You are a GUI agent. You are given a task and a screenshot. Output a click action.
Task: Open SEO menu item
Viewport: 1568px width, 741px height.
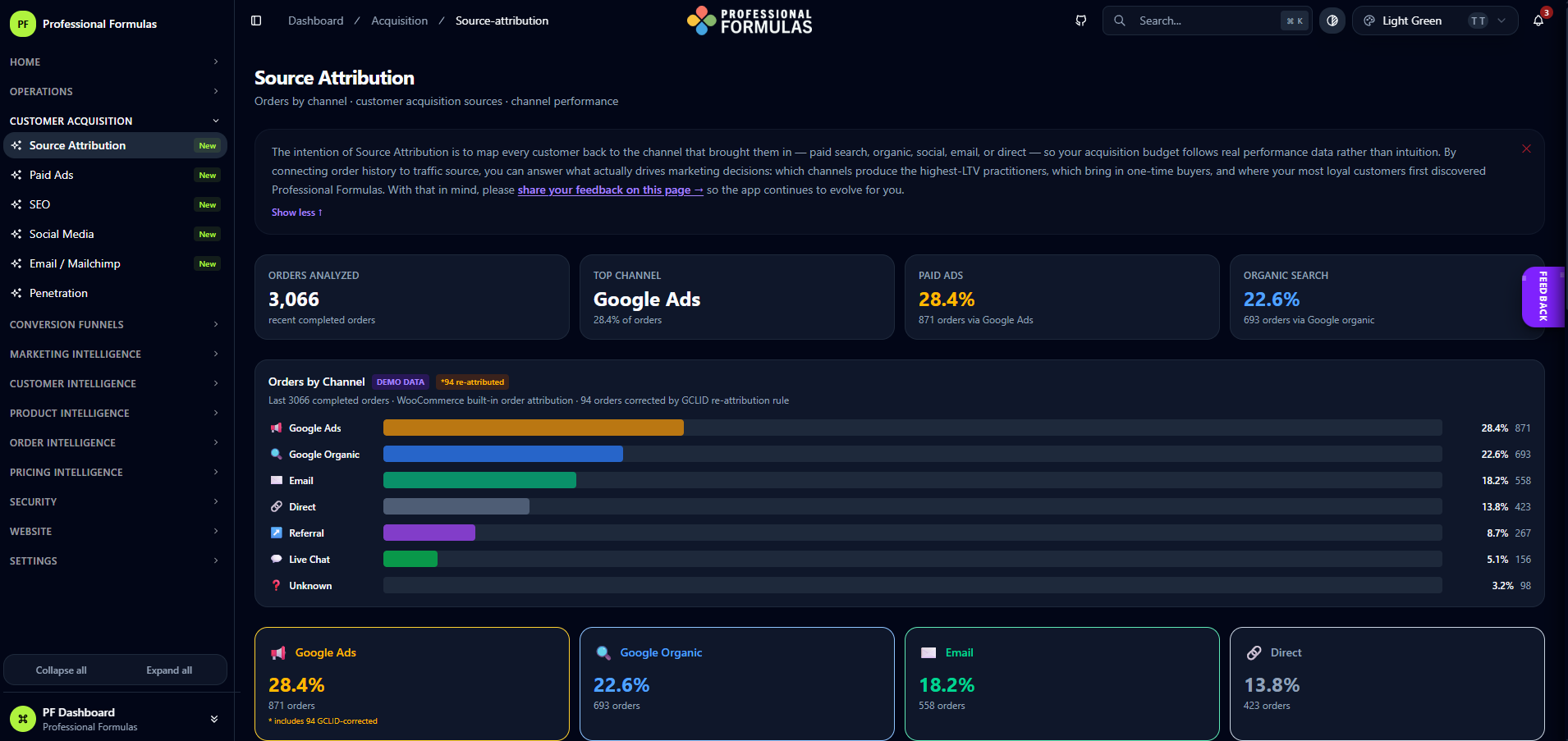point(115,204)
